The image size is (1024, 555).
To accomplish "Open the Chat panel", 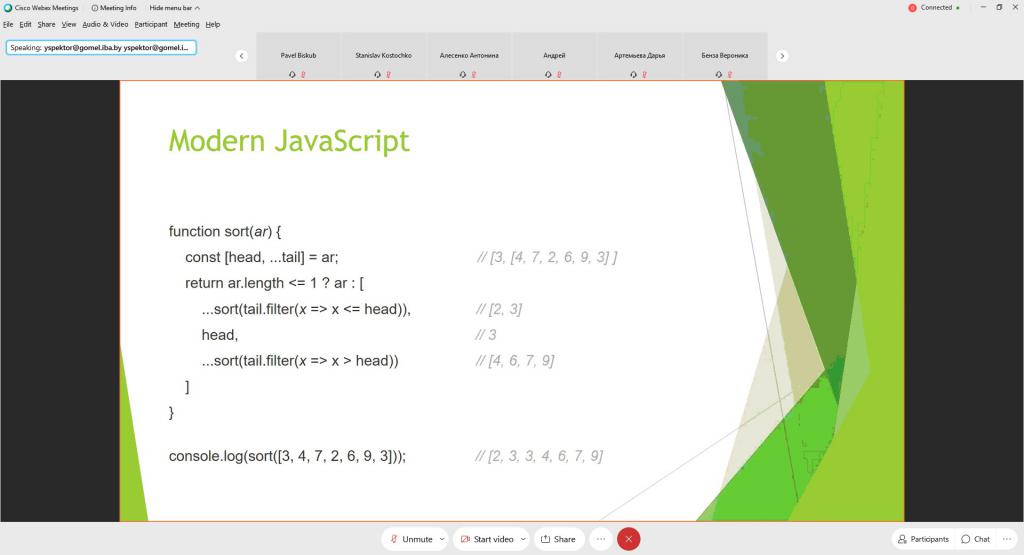I will click(975, 539).
